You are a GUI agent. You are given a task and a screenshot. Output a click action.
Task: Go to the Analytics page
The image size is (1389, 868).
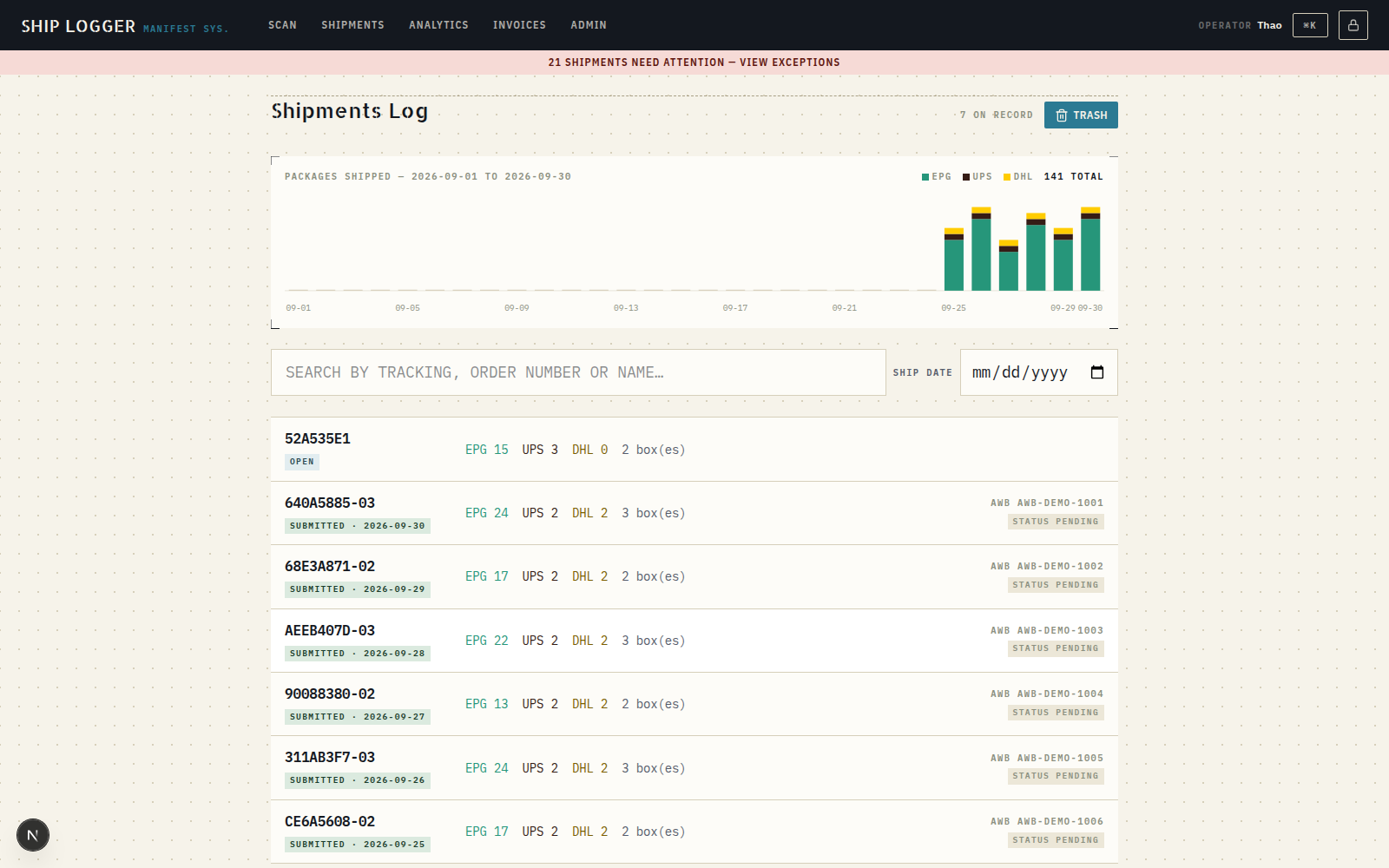tap(438, 25)
